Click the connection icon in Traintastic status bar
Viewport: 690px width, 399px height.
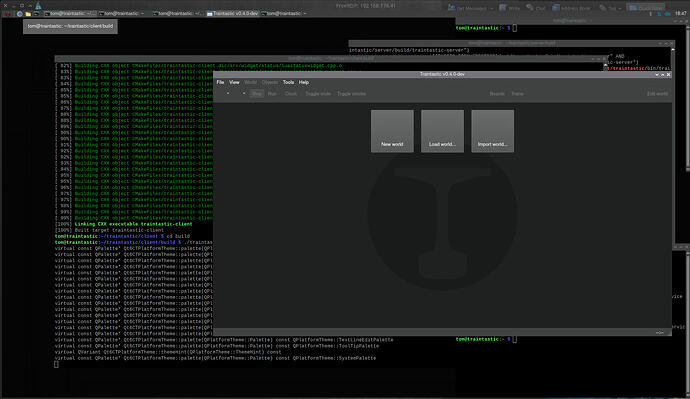click(x=659, y=333)
